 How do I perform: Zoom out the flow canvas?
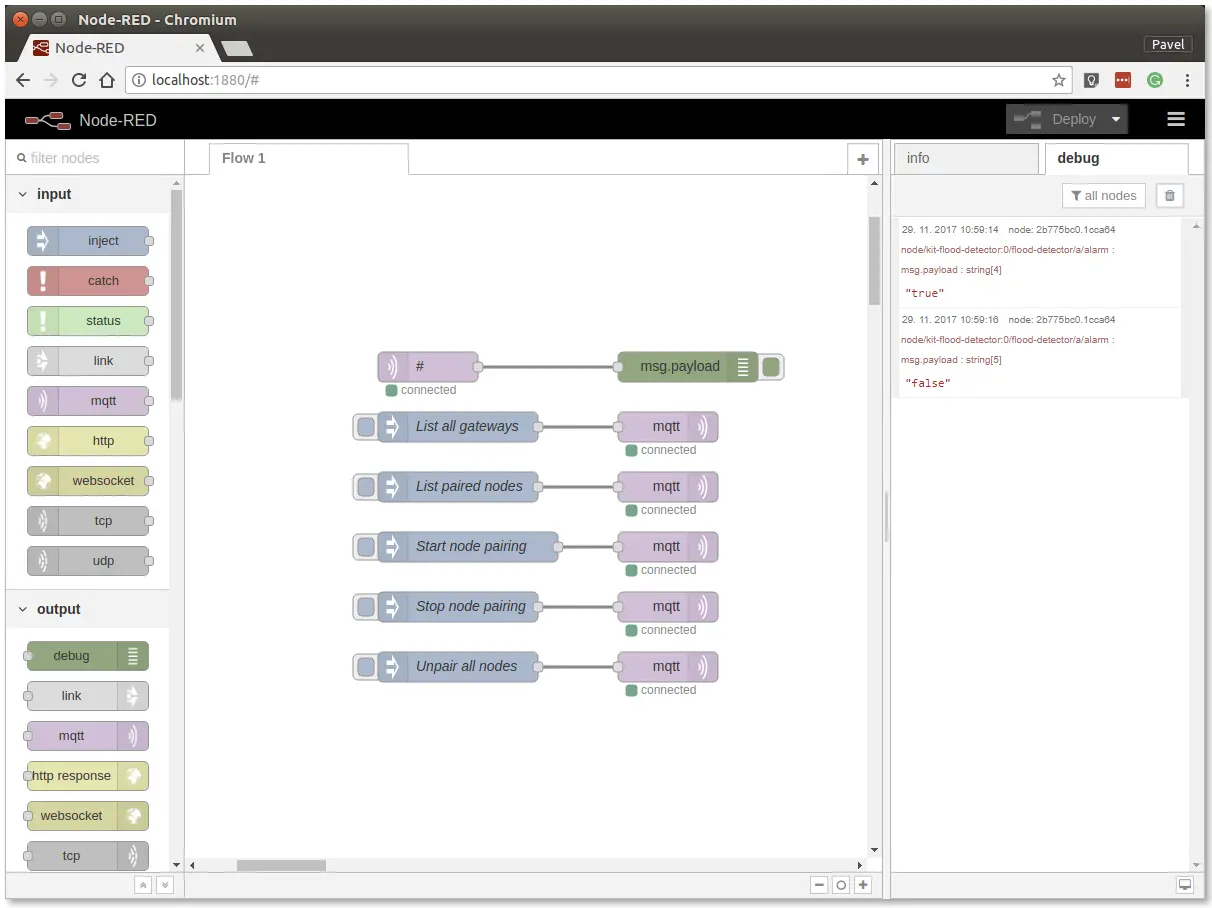click(x=819, y=885)
